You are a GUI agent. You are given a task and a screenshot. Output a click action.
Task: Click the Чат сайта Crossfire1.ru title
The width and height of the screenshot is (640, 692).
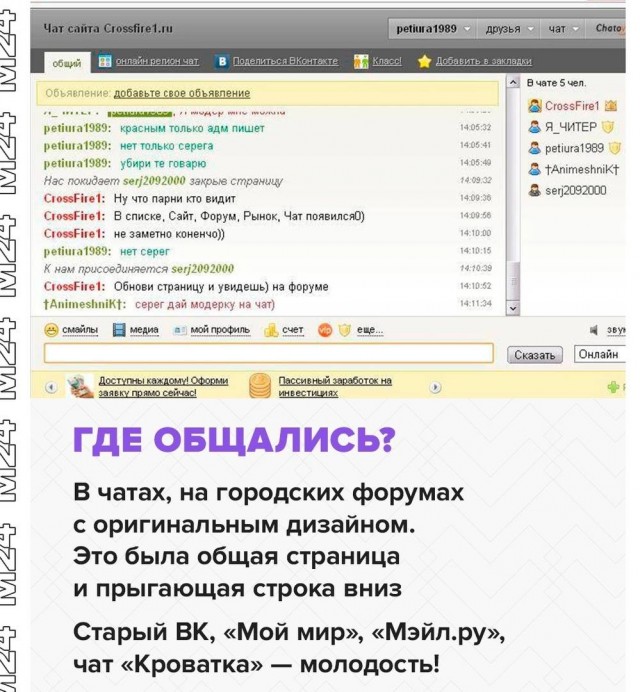coord(108,29)
